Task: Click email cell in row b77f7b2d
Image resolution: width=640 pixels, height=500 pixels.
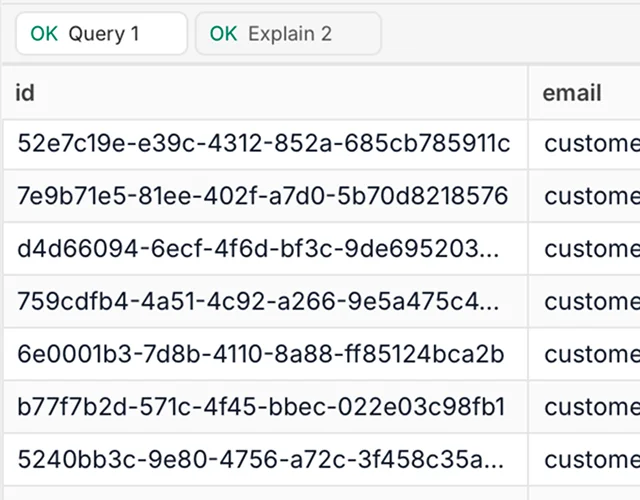Action: point(584,407)
